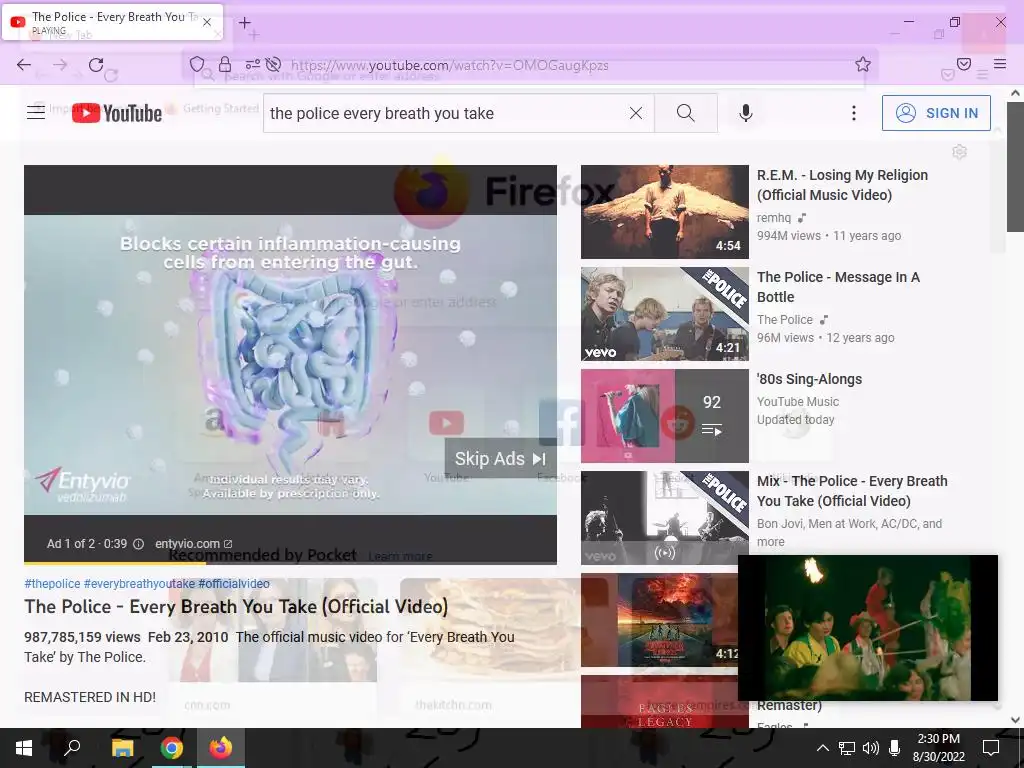This screenshot has width=1024, height=768.
Task: Click the settings gear icon near the top right of the page
Action: click(x=959, y=152)
